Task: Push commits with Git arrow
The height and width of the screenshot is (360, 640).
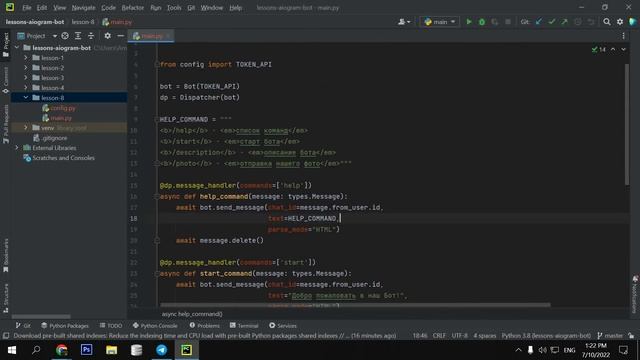Action: pos(564,22)
